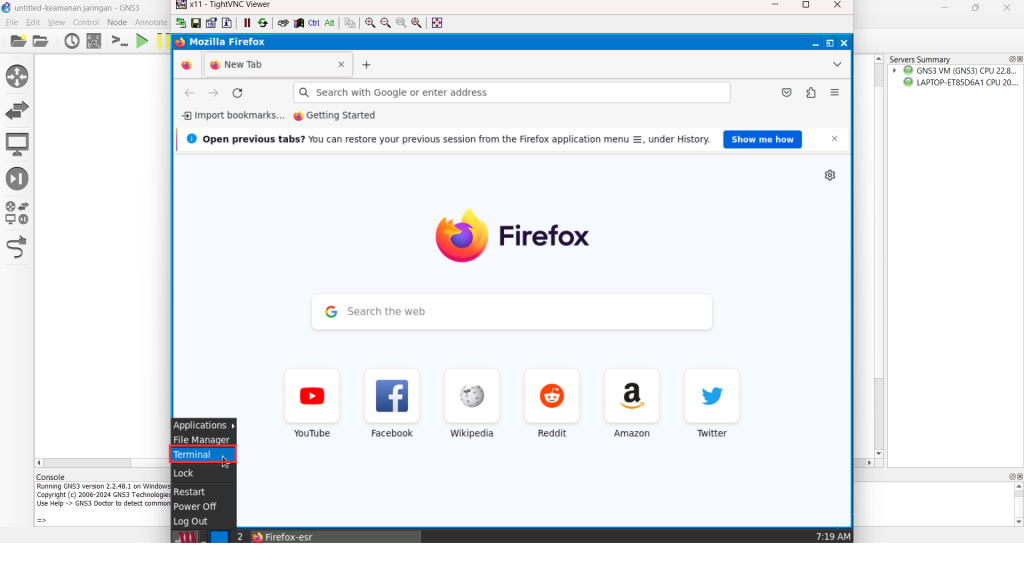Click the Search the web field
This screenshot has height=576, width=1024.
(x=512, y=312)
